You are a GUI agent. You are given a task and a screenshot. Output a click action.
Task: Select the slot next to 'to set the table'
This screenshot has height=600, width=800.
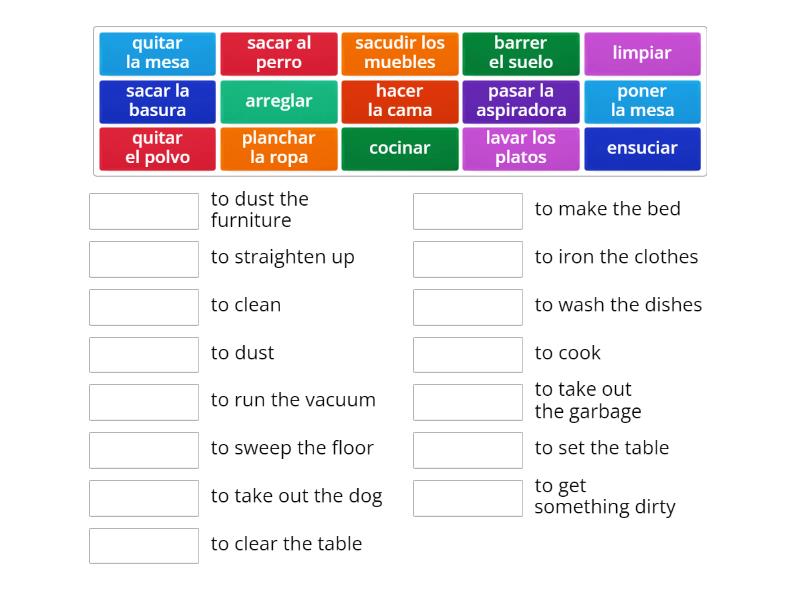click(x=468, y=450)
